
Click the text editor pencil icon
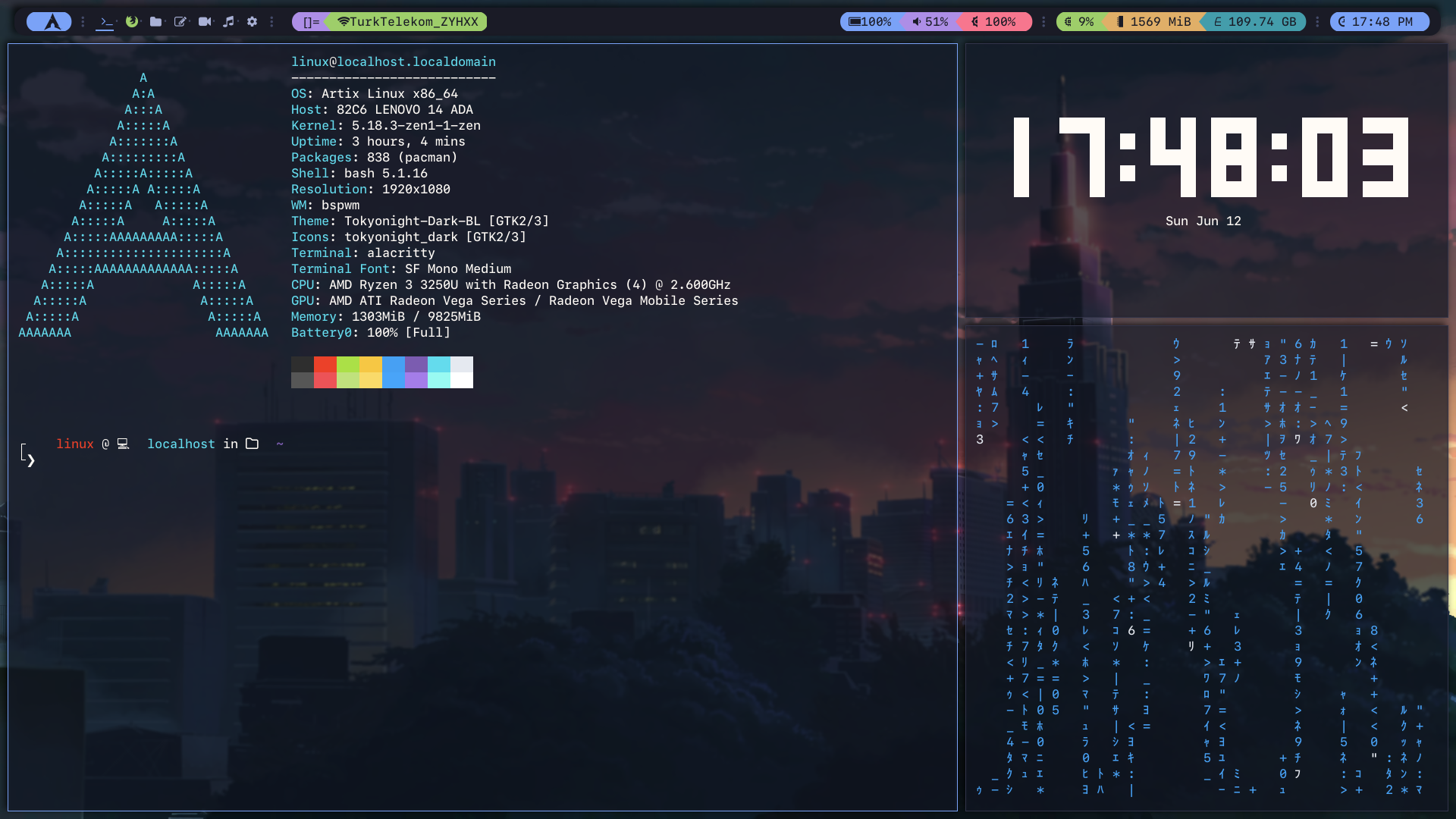(x=180, y=22)
